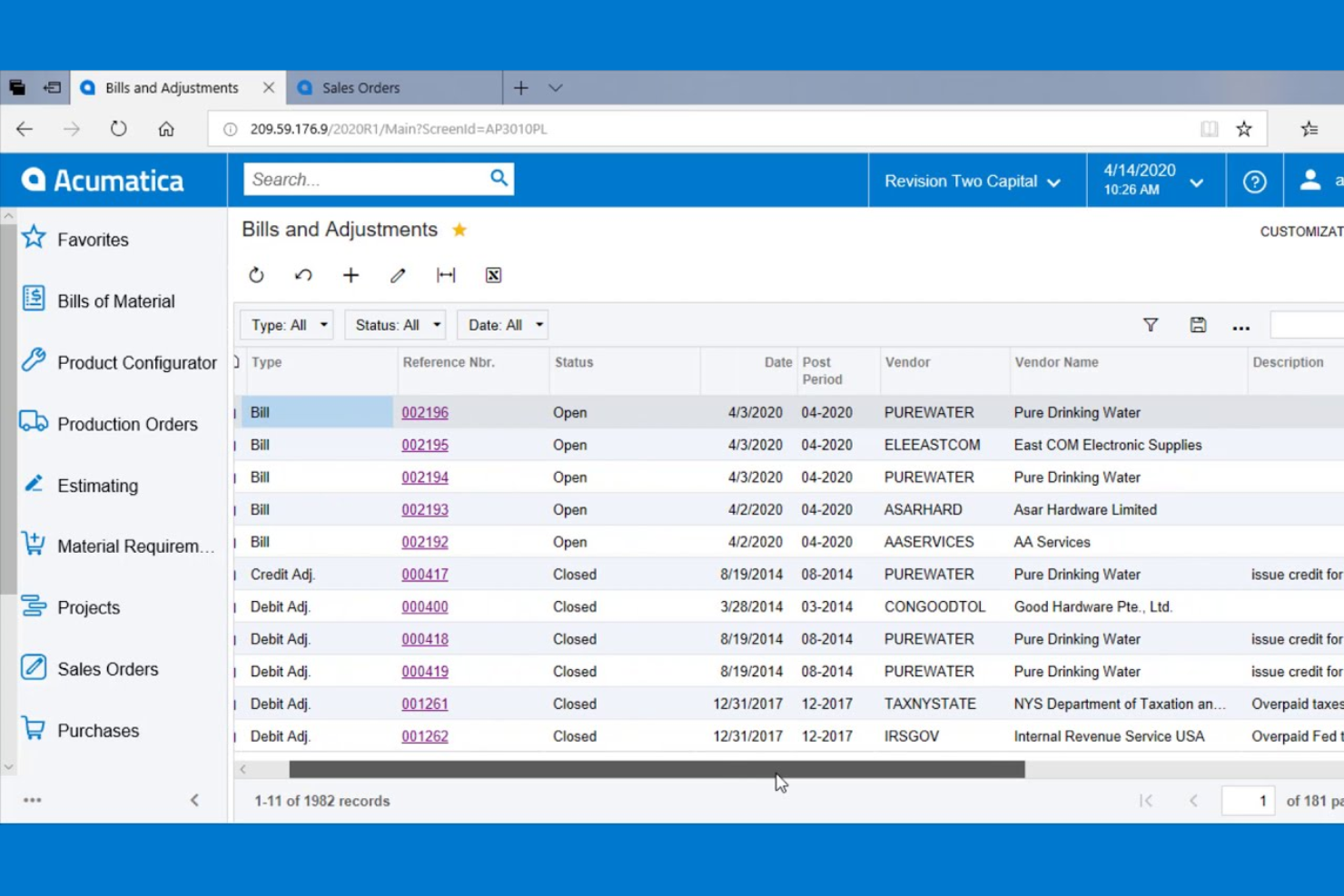This screenshot has width=1344, height=896.
Task: Click the Edit pencil icon
Action: 398,275
